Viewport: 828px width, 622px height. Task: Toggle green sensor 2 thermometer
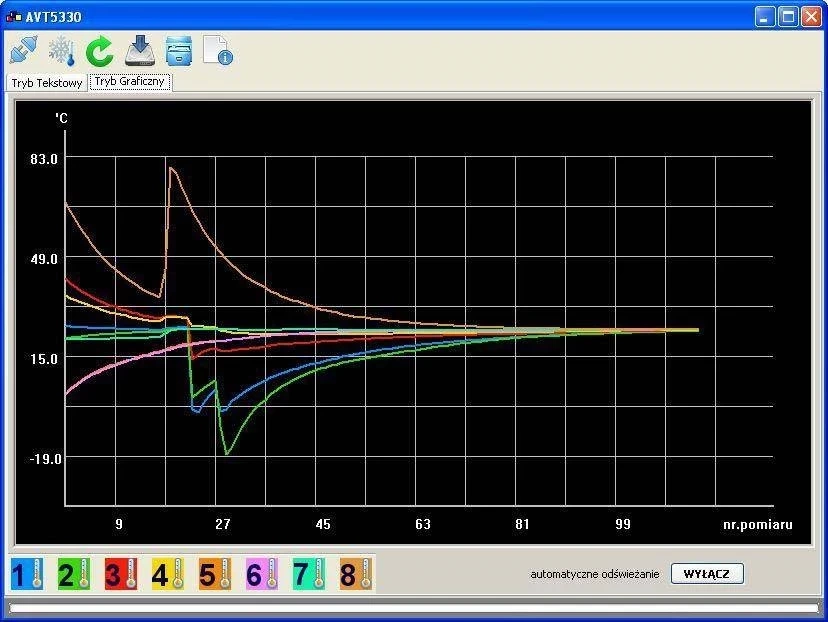(x=74, y=574)
